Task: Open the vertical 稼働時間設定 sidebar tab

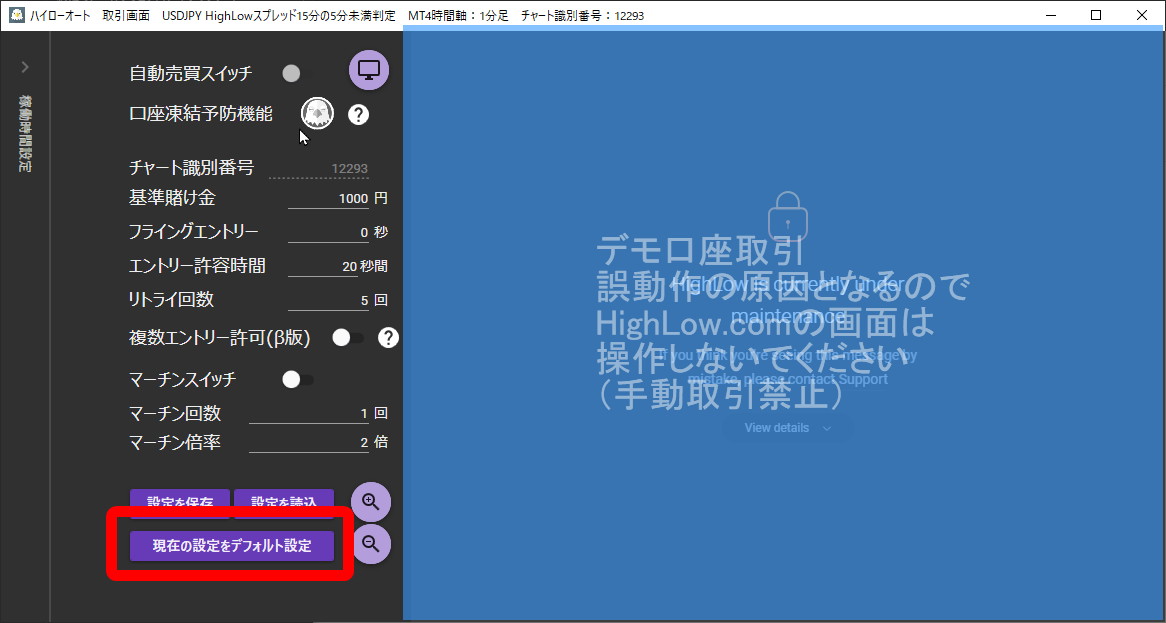Action: [x=25, y=134]
